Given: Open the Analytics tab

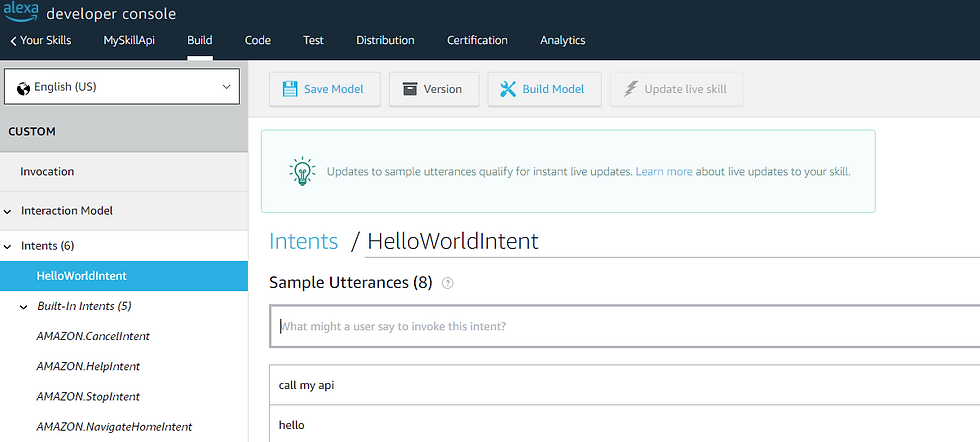Looking at the screenshot, I should [x=562, y=40].
